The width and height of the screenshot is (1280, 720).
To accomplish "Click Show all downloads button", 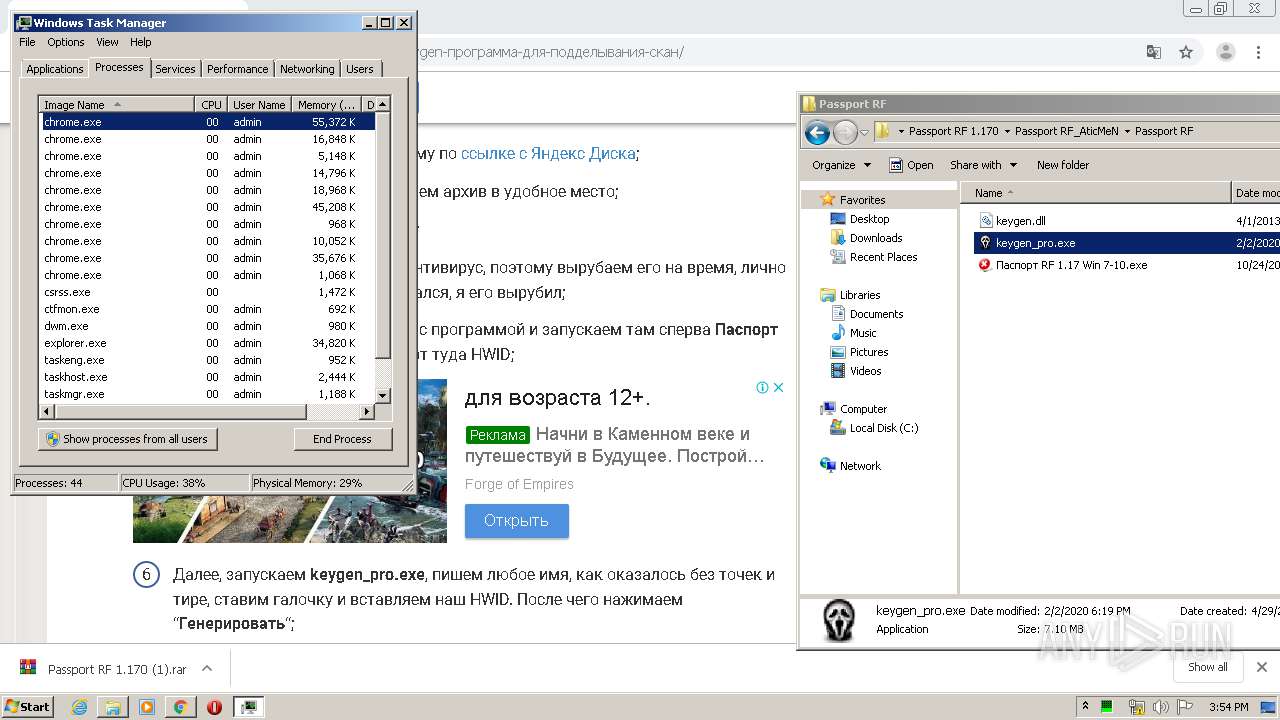I will coord(1207,667).
